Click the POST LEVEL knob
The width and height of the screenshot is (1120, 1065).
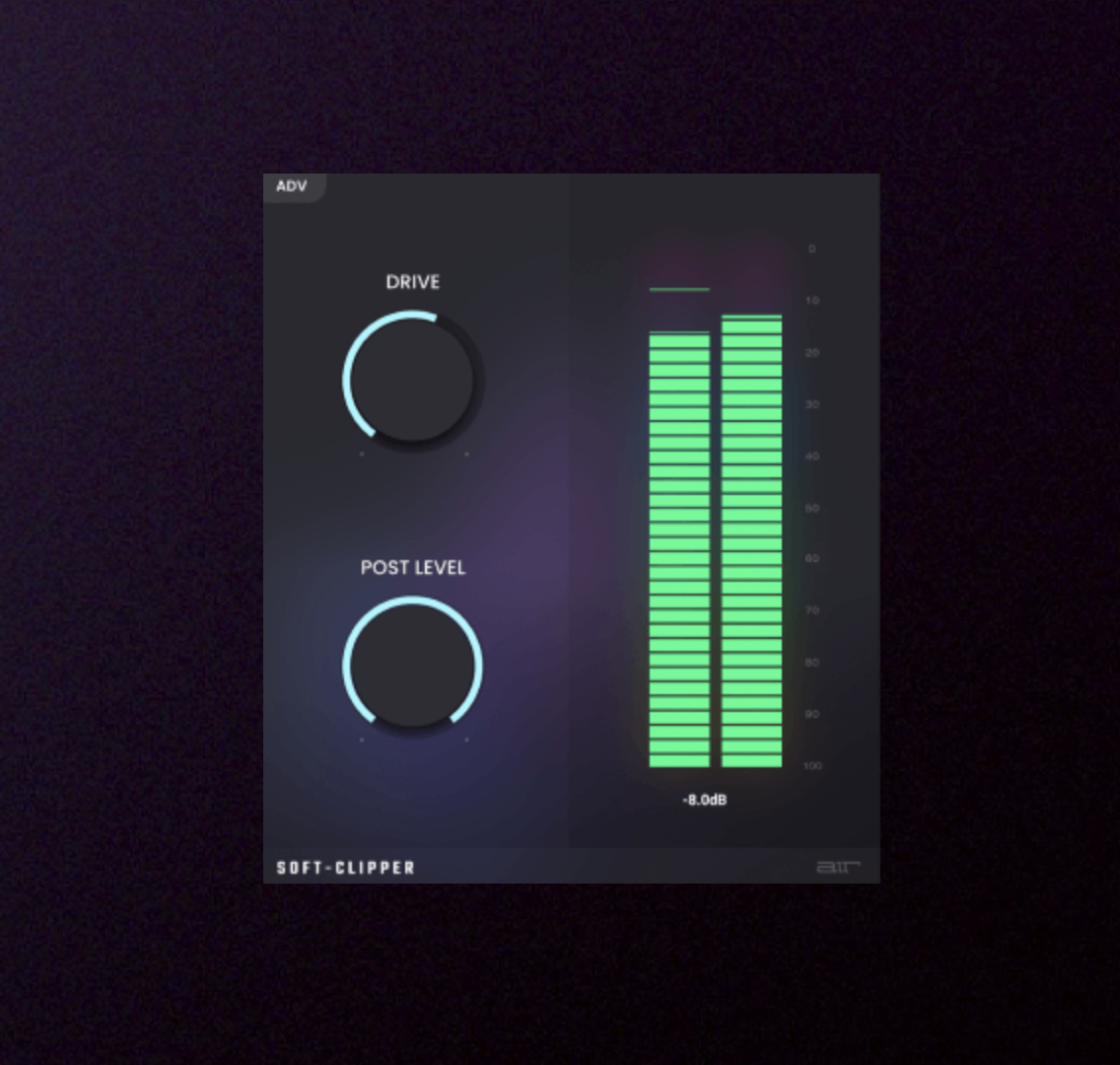pyautogui.click(x=412, y=666)
